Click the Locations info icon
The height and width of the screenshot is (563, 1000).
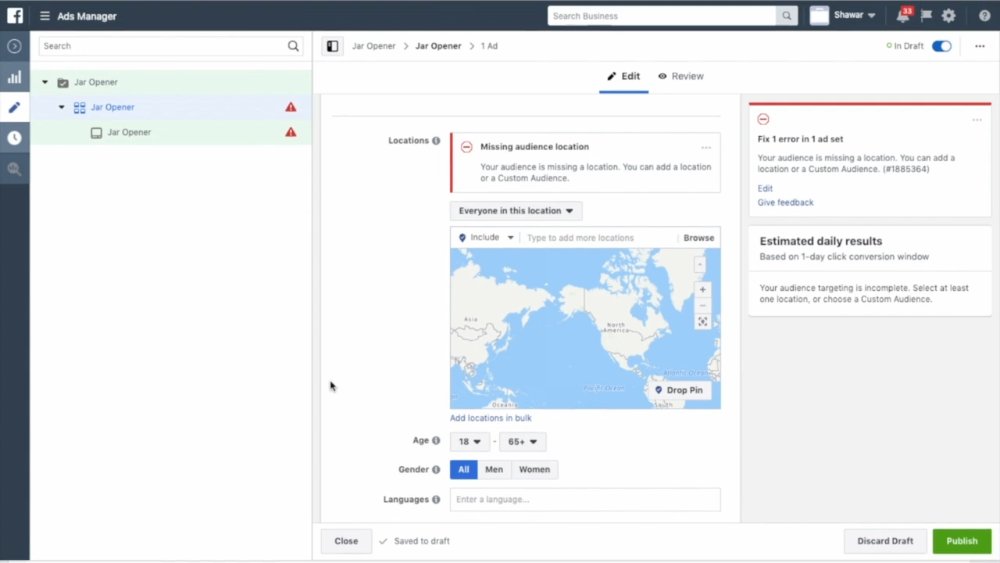coord(436,140)
